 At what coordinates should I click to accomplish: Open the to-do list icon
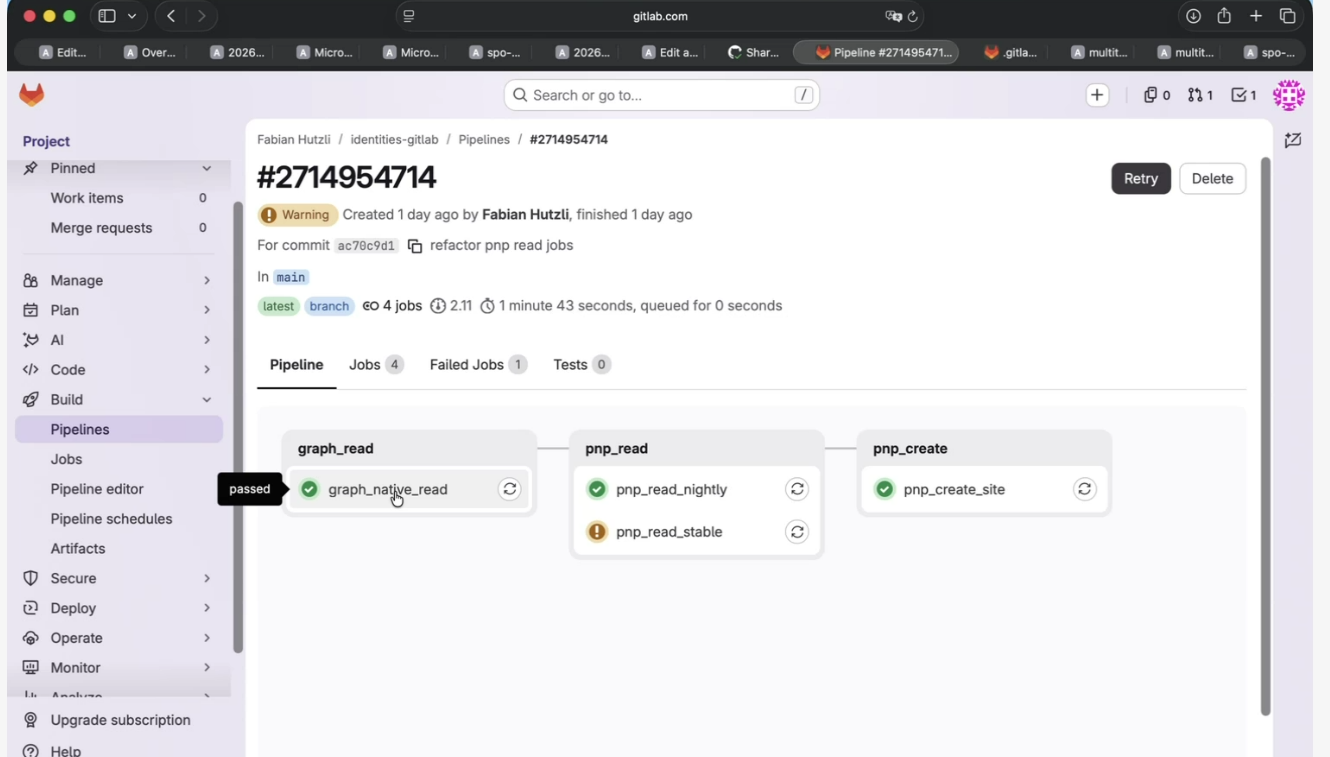coord(1244,95)
